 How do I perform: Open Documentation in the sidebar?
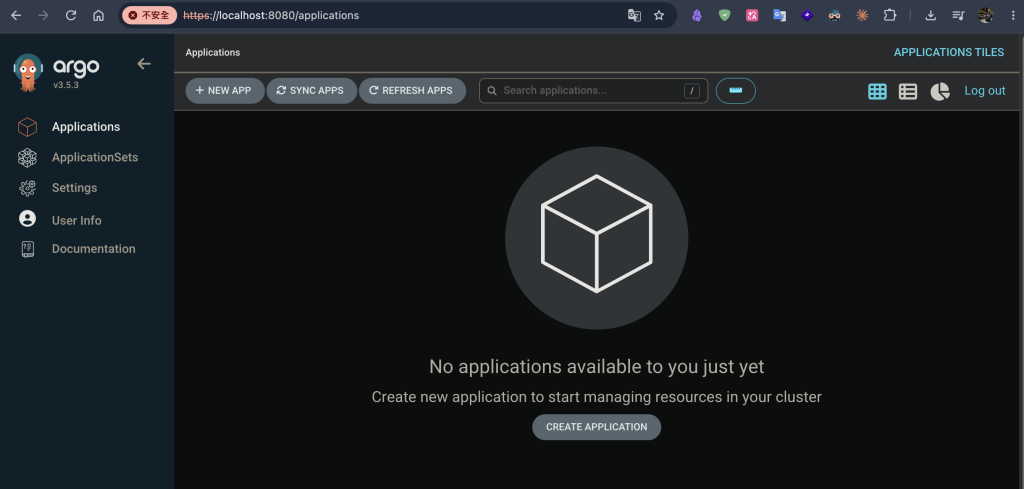coord(93,249)
